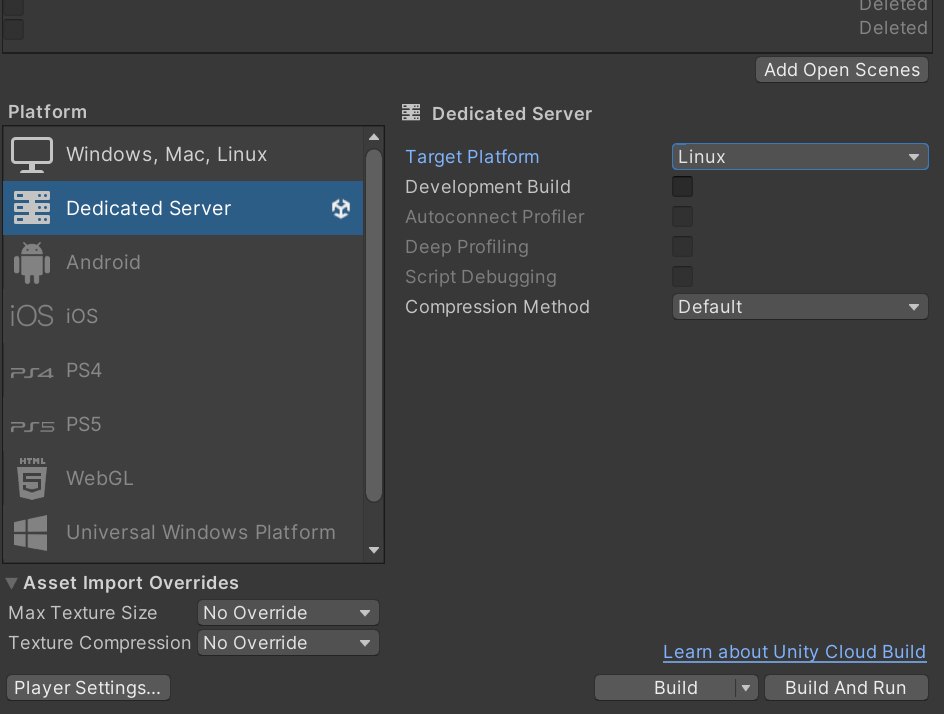
Task: Click the platform list scroll down arrow
Action: [374, 550]
